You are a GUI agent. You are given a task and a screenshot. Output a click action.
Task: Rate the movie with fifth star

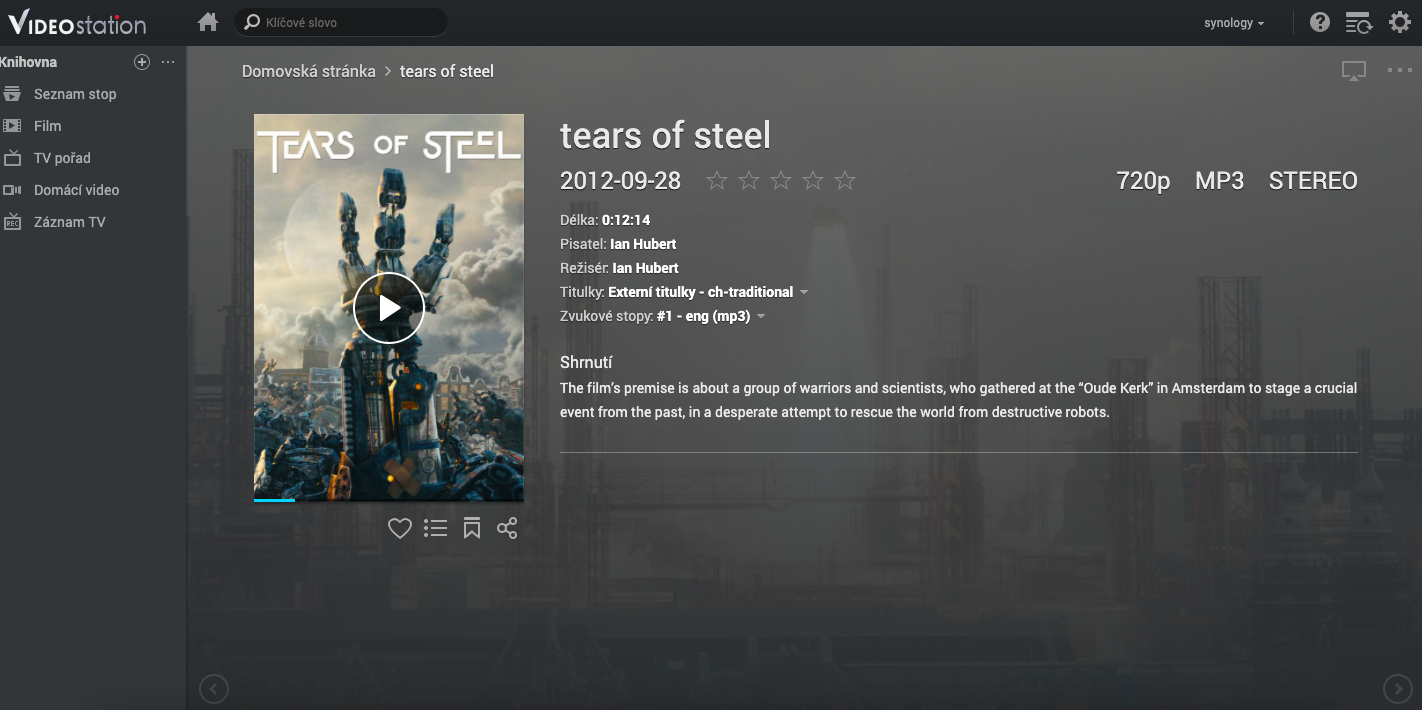845,180
